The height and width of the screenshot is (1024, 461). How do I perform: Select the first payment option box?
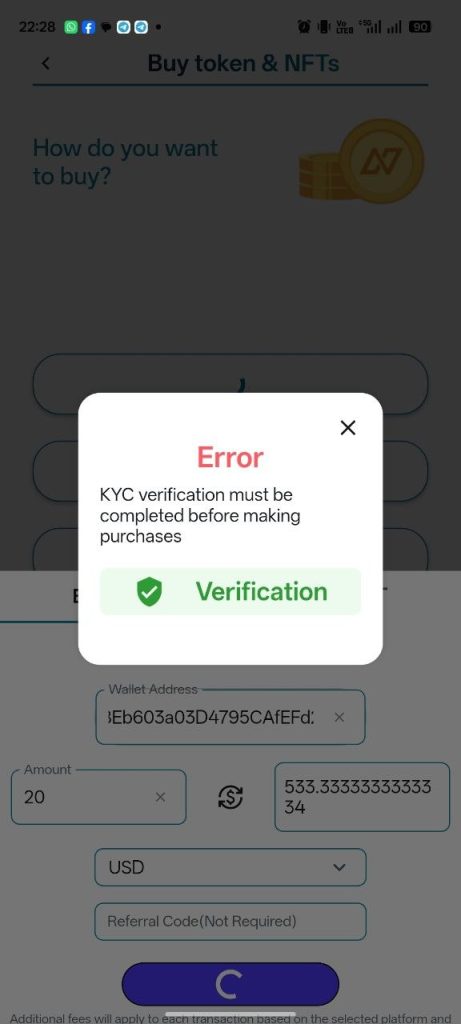(230, 384)
